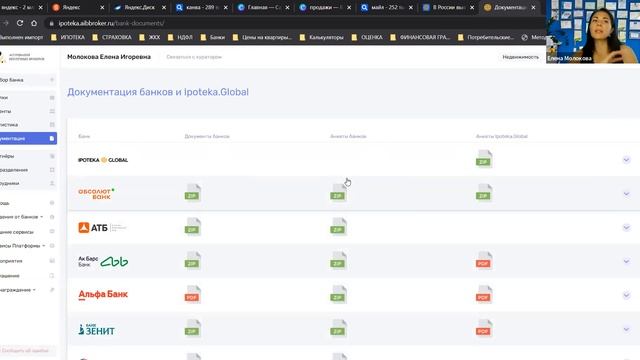Click the АТБ bank logo
This screenshot has height=360, width=640.
coord(102,227)
